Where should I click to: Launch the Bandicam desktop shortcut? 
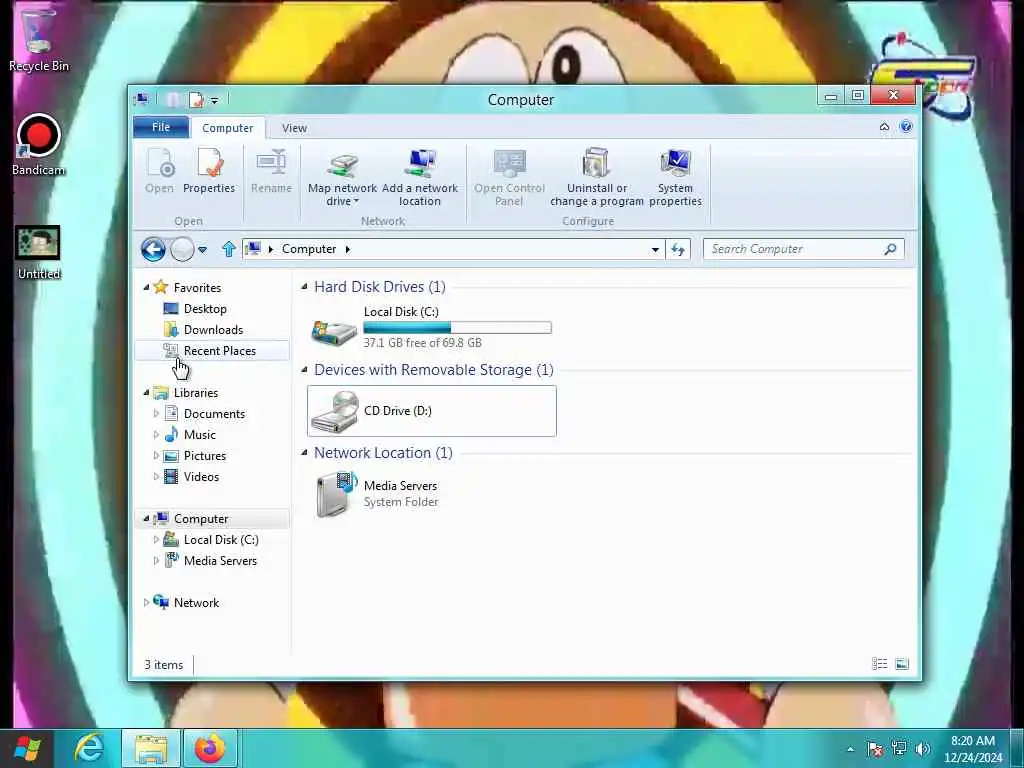tap(38, 145)
